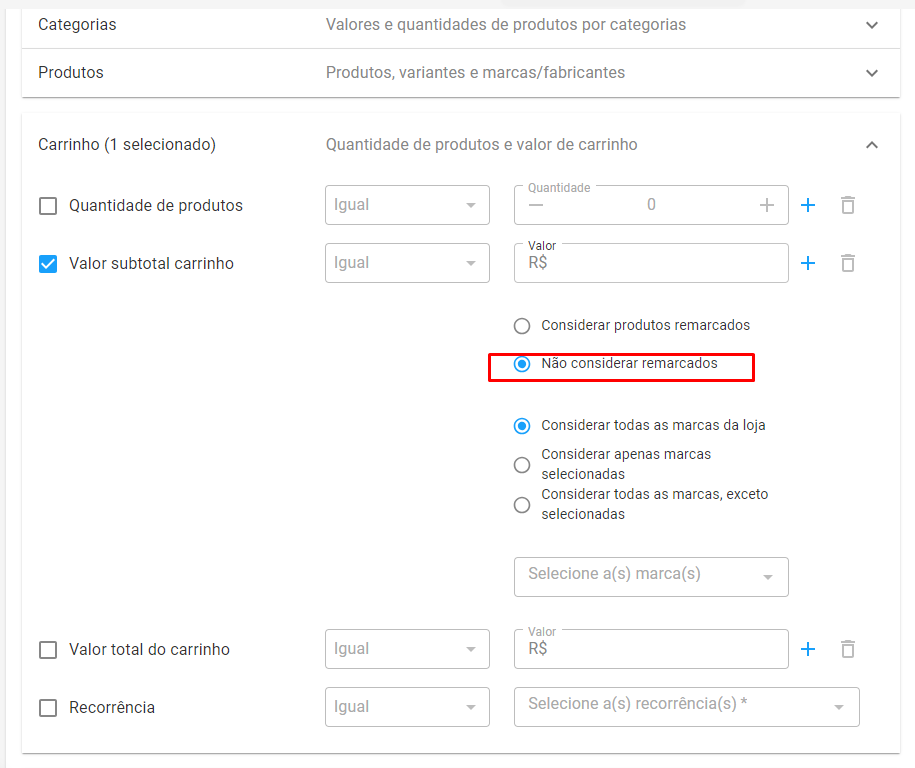This screenshot has height=768, width=915.
Task: Choose Considerar apenas marcas selecionadas
Action: point(522,465)
